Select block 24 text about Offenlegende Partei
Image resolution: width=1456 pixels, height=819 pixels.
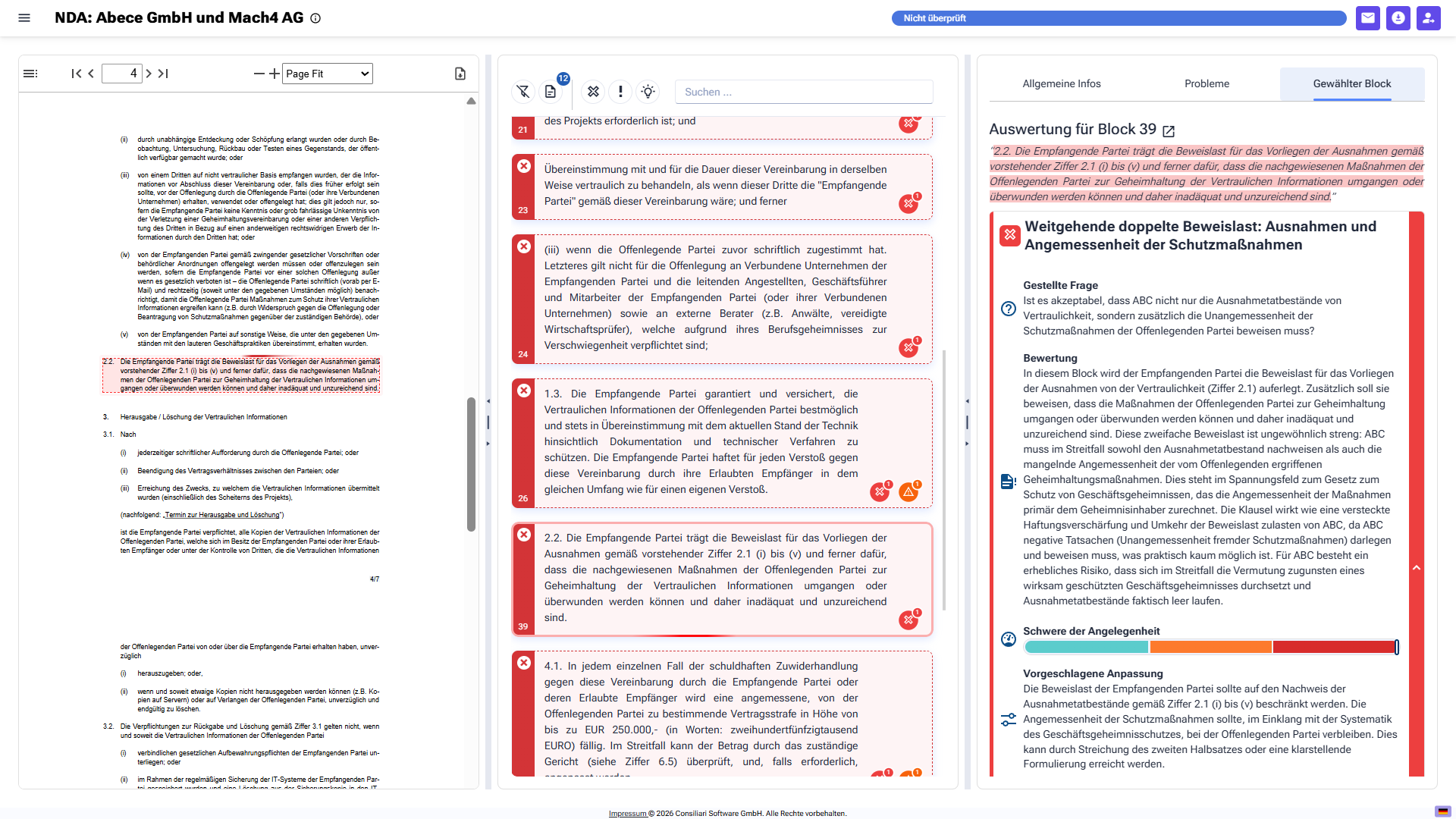[x=715, y=297]
